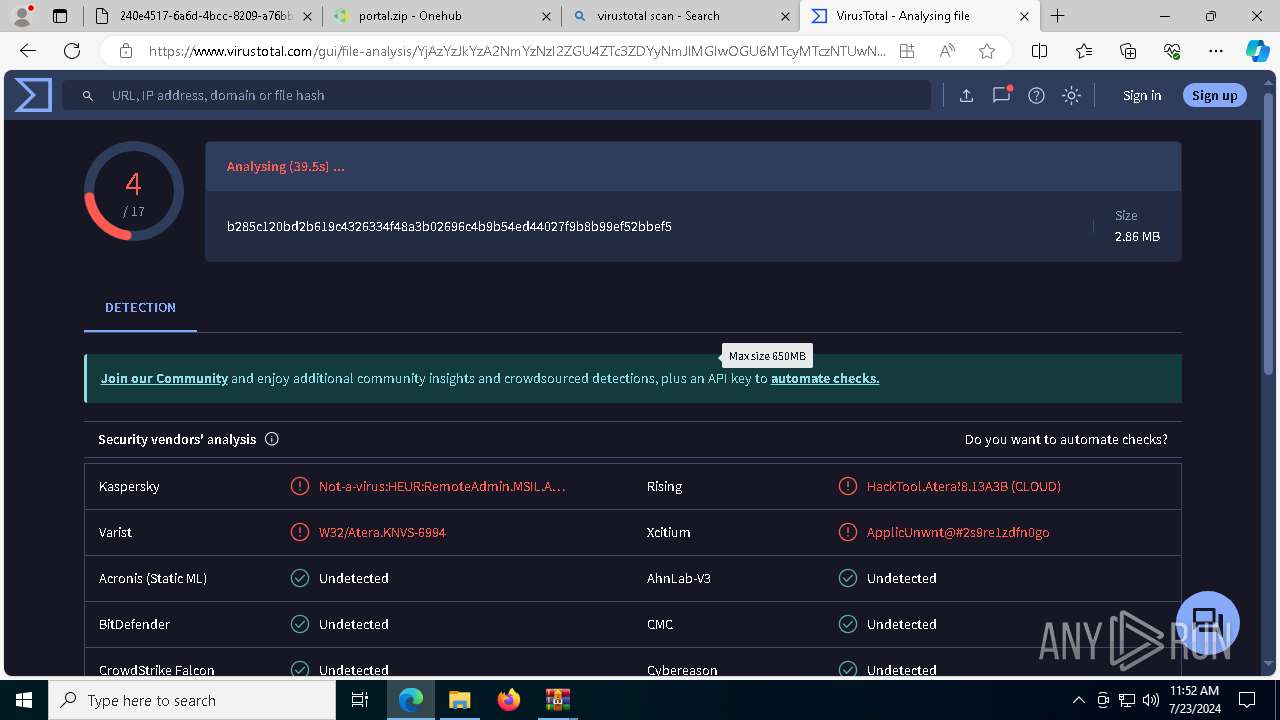1280x720 pixels.
Task: Open WinRAR from the taskbar
Action: click(x=557, y=700)
